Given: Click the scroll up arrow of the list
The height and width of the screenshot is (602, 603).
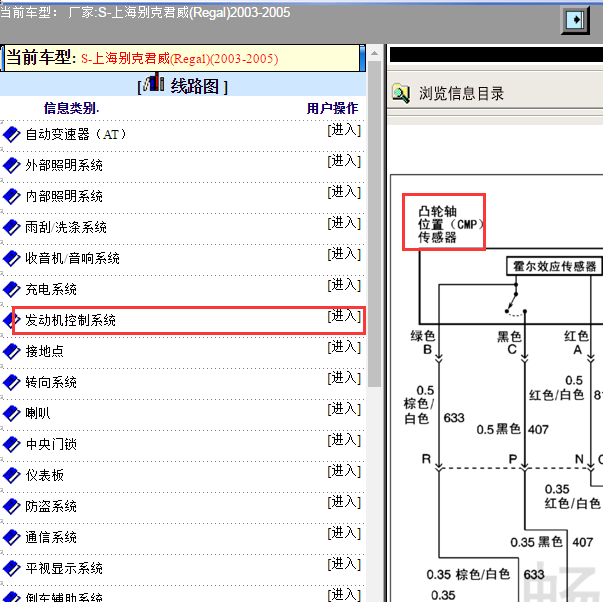Looking at the screenshot, I should tap(375, 53).
